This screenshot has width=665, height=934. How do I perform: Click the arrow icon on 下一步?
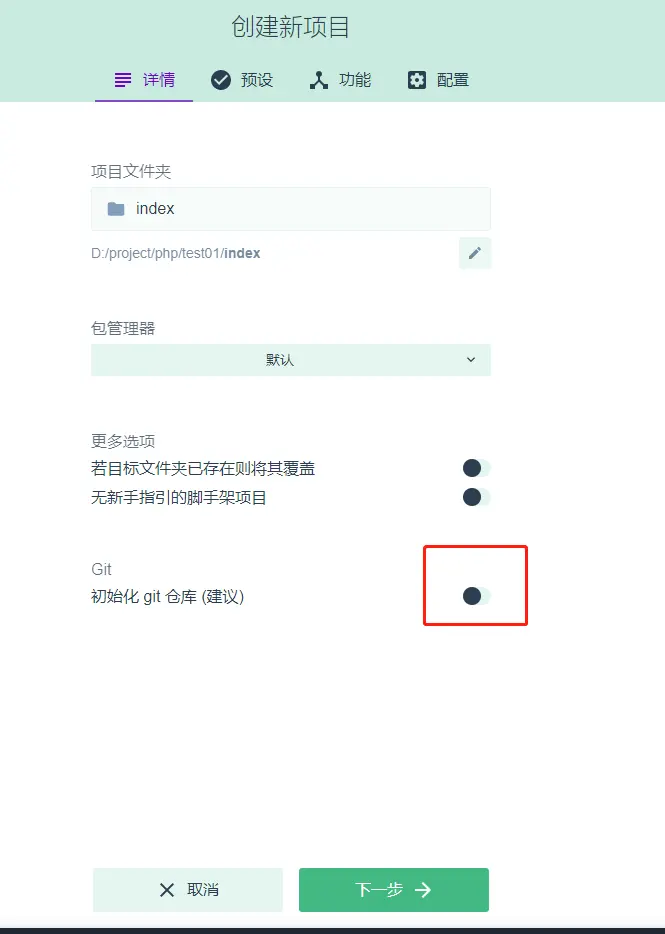tap(422, 890)
